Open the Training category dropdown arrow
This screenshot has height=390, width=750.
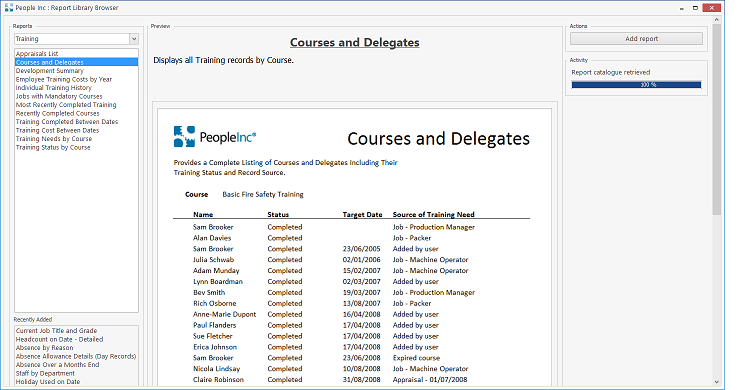click(134, 39)
